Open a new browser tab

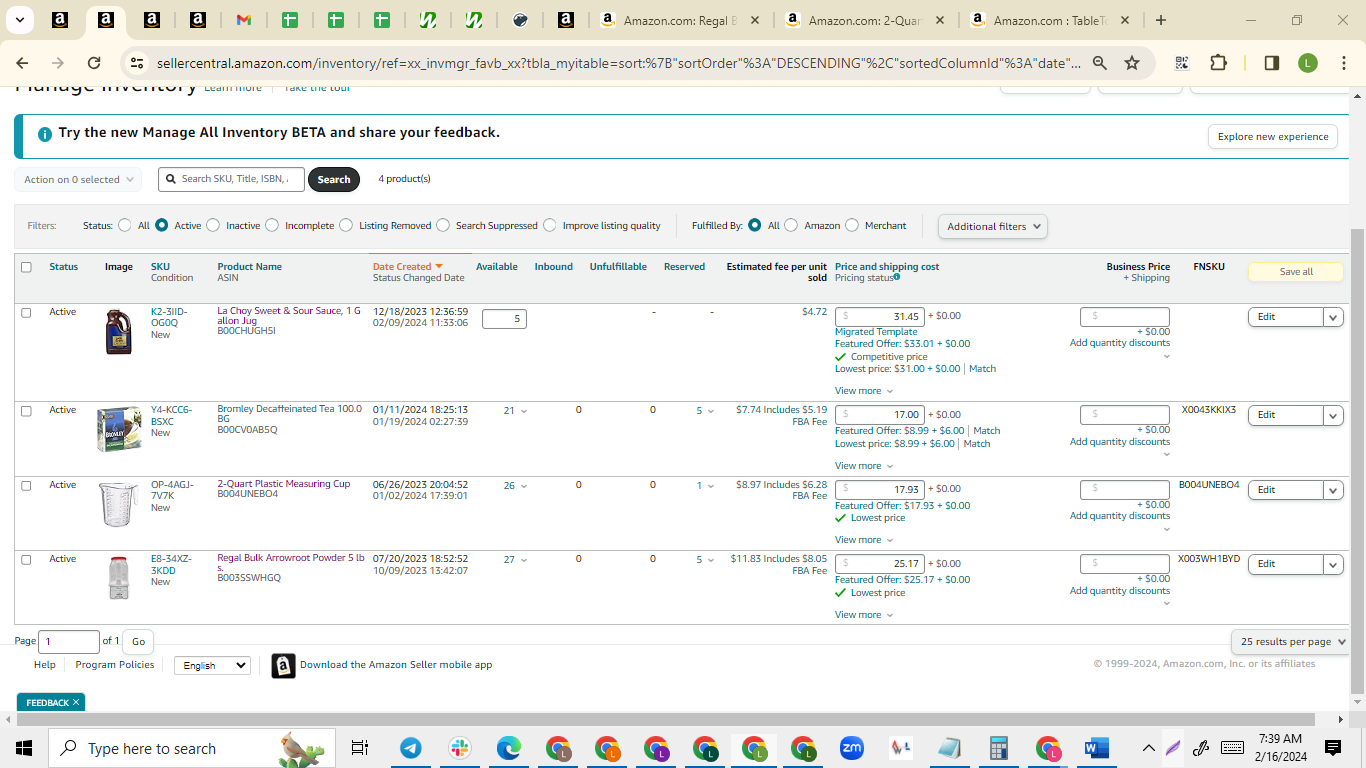pyautogui.click(x=1160, y=20)
